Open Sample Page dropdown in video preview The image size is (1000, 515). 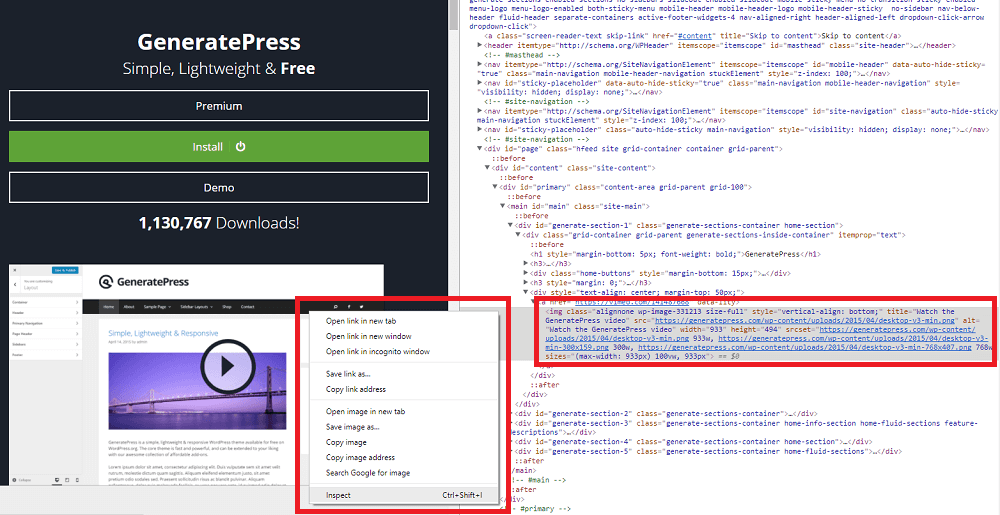pos(157,307)
